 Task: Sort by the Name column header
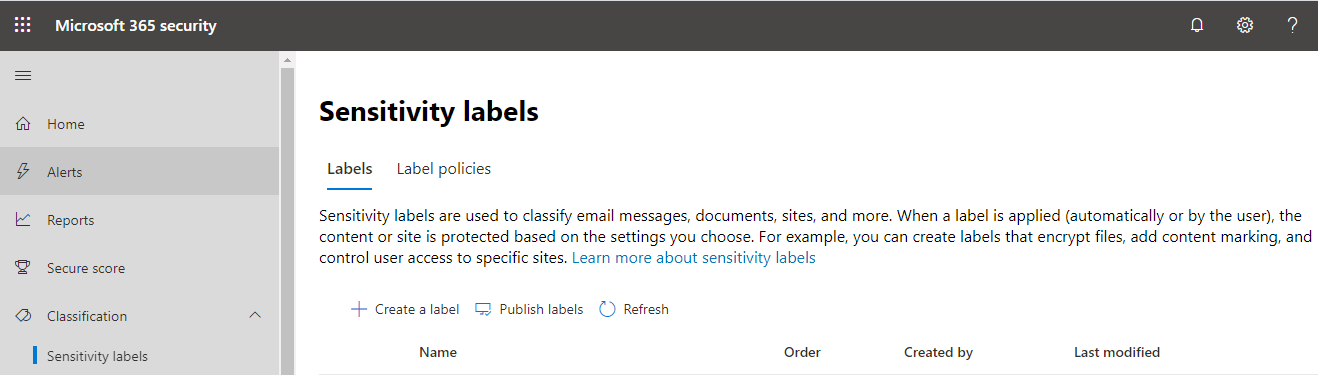point(438,352)
